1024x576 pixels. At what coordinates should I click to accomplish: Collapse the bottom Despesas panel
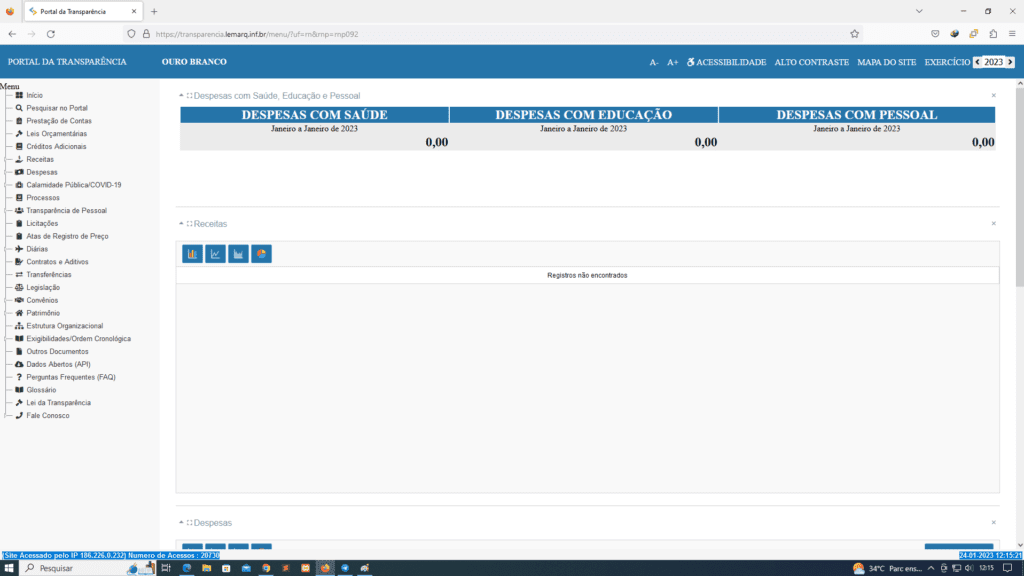pos(181,523)
